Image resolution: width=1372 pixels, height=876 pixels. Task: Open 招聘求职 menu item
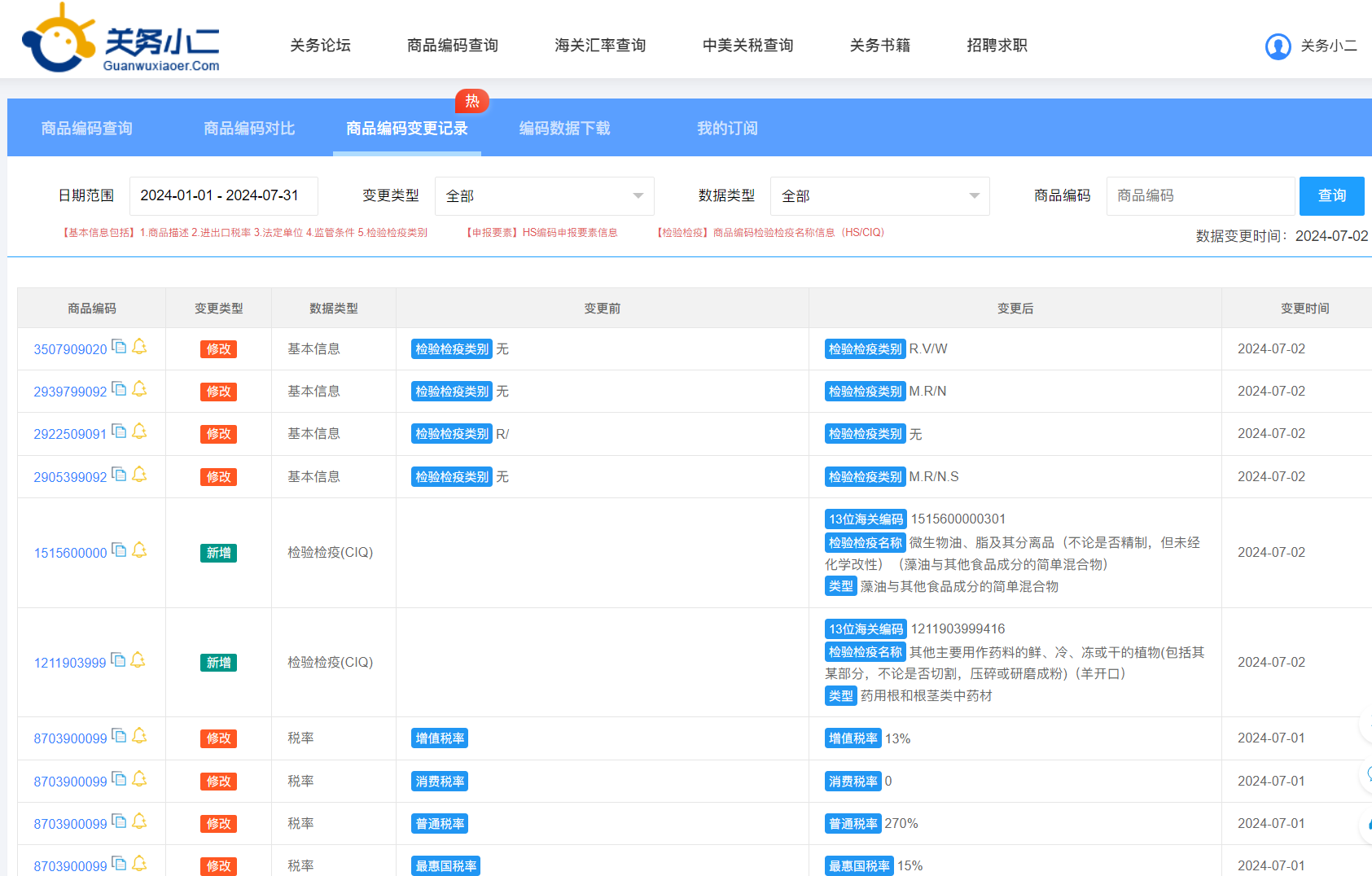[997, 46]
